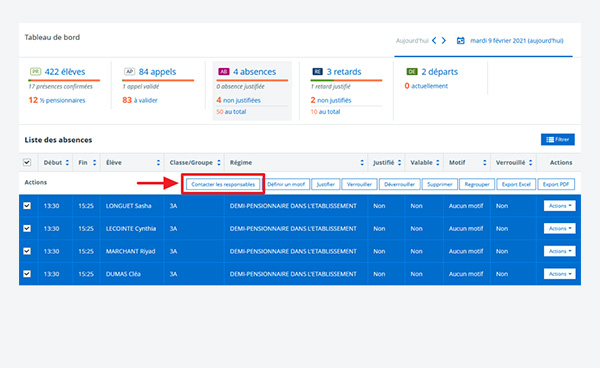Click the AP badge next to 84 appels

pyautogui.click(x=130, y=72)
